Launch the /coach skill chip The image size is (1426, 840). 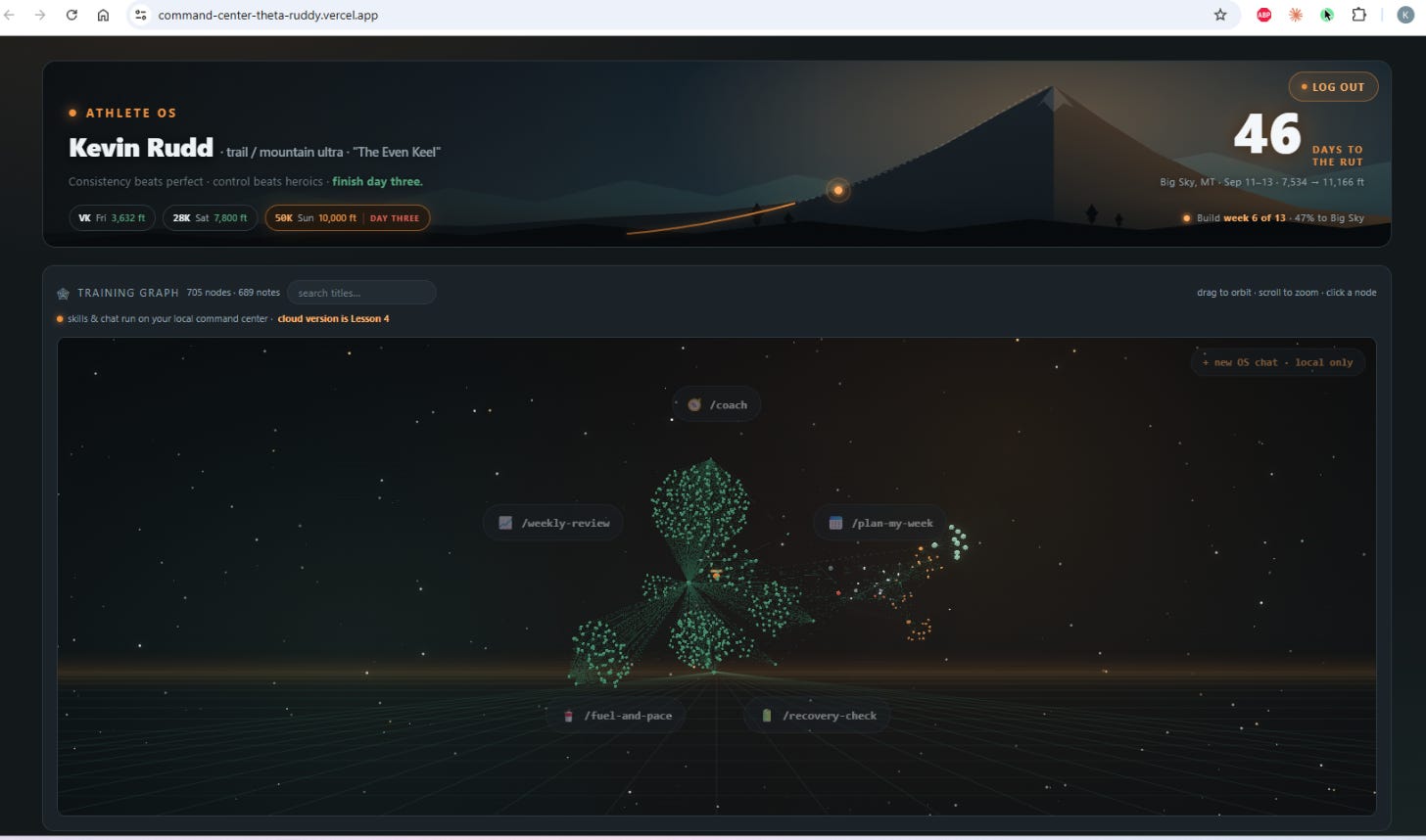[x=717, y=404]
